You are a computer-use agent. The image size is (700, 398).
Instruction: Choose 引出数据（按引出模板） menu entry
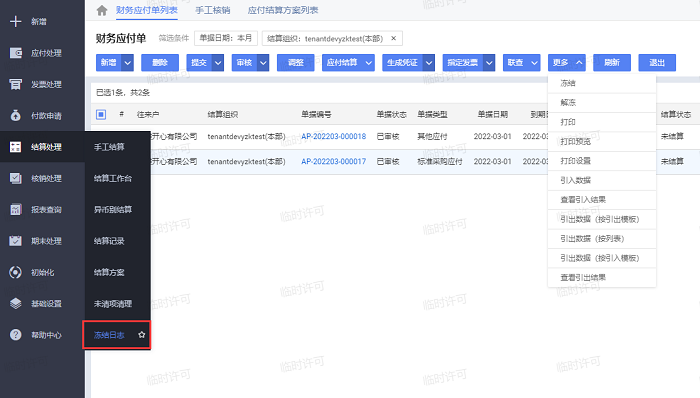[602, 219]
